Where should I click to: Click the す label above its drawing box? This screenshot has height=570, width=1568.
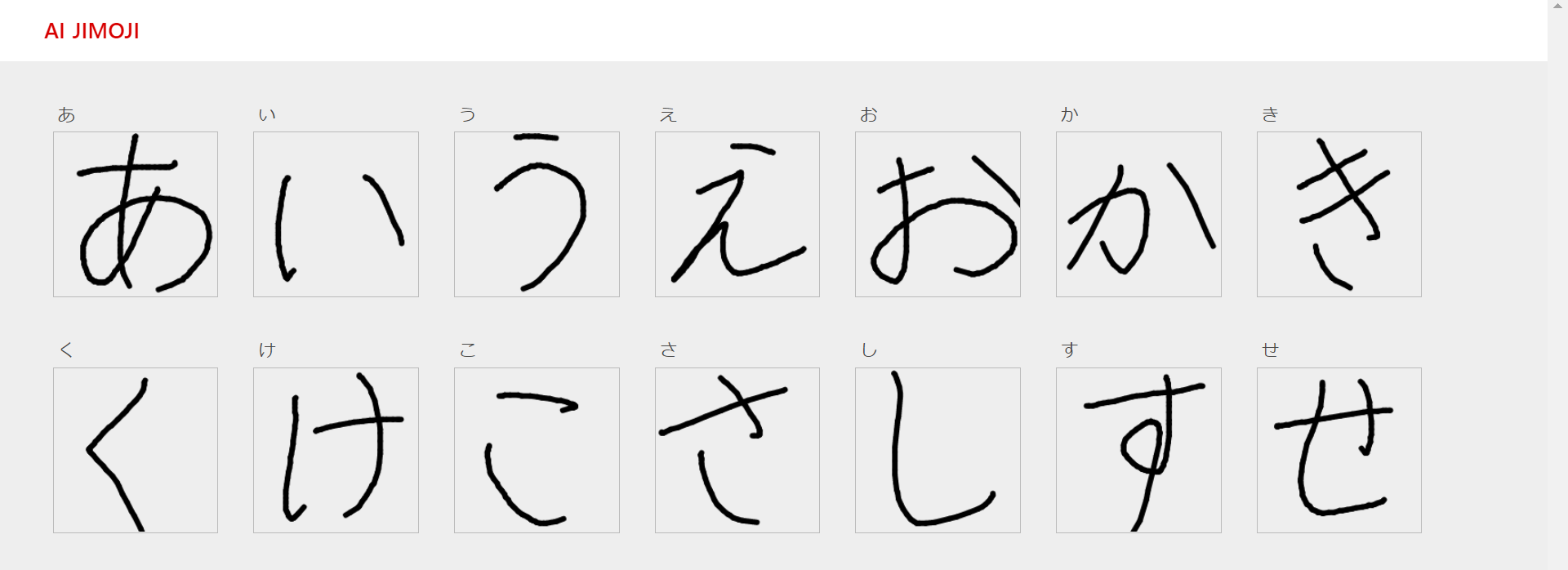[x=1071, y=349]
